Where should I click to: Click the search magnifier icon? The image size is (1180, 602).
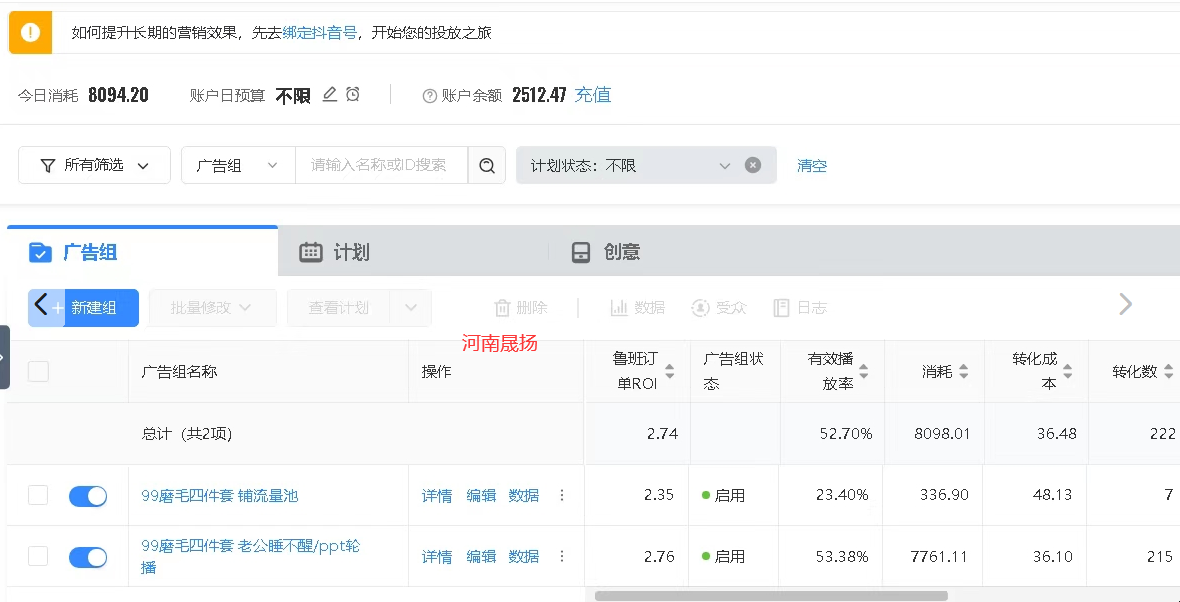(487, 164)
